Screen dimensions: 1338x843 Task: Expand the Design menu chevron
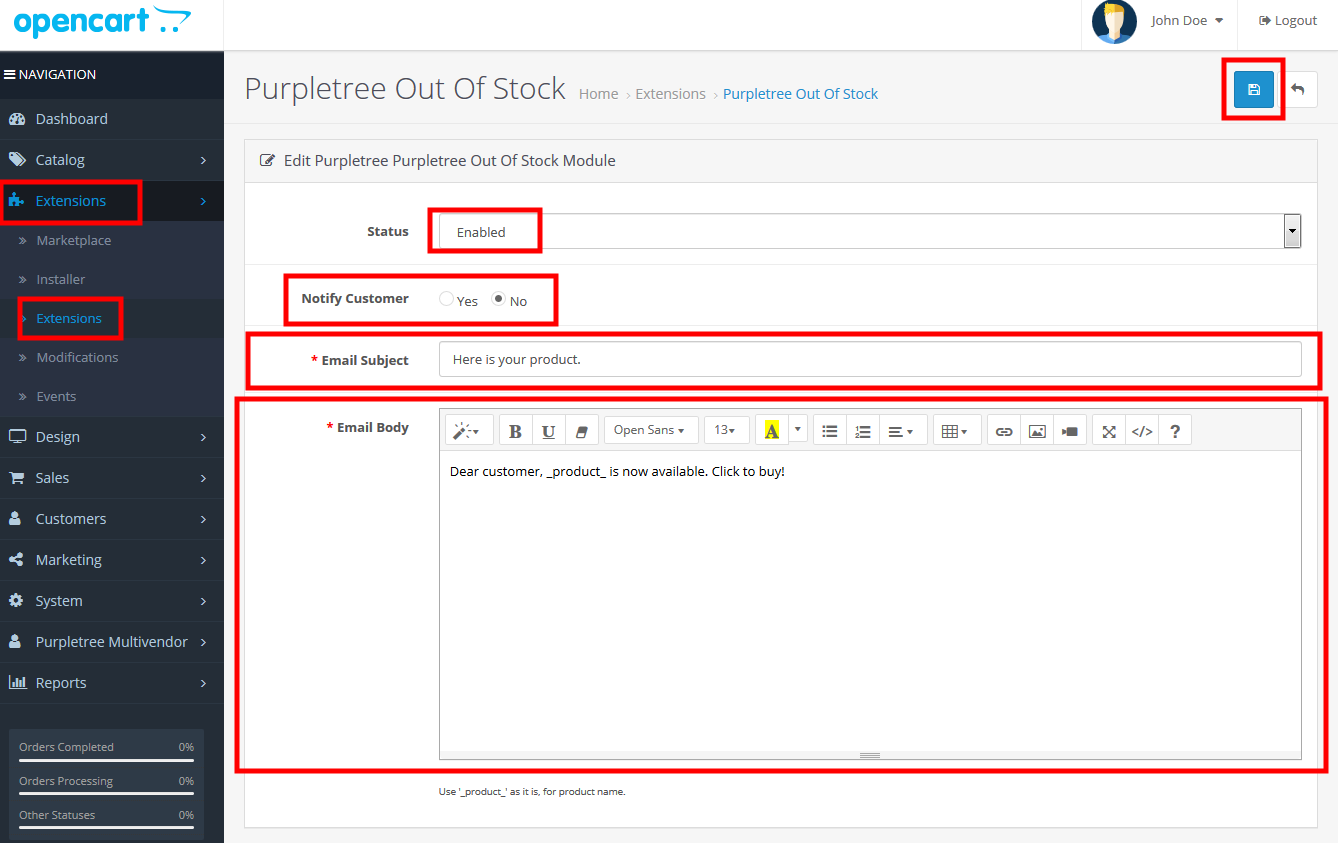(x=203, y=437)
